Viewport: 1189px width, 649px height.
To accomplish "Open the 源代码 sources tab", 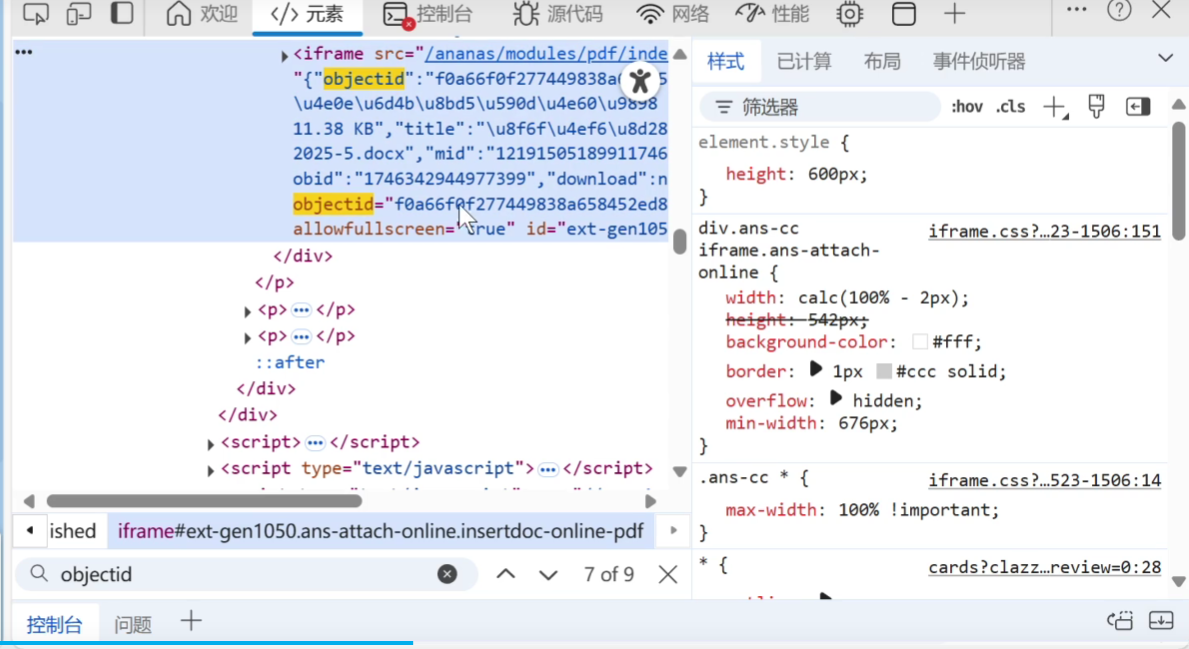I will click(x=558, y=14).
